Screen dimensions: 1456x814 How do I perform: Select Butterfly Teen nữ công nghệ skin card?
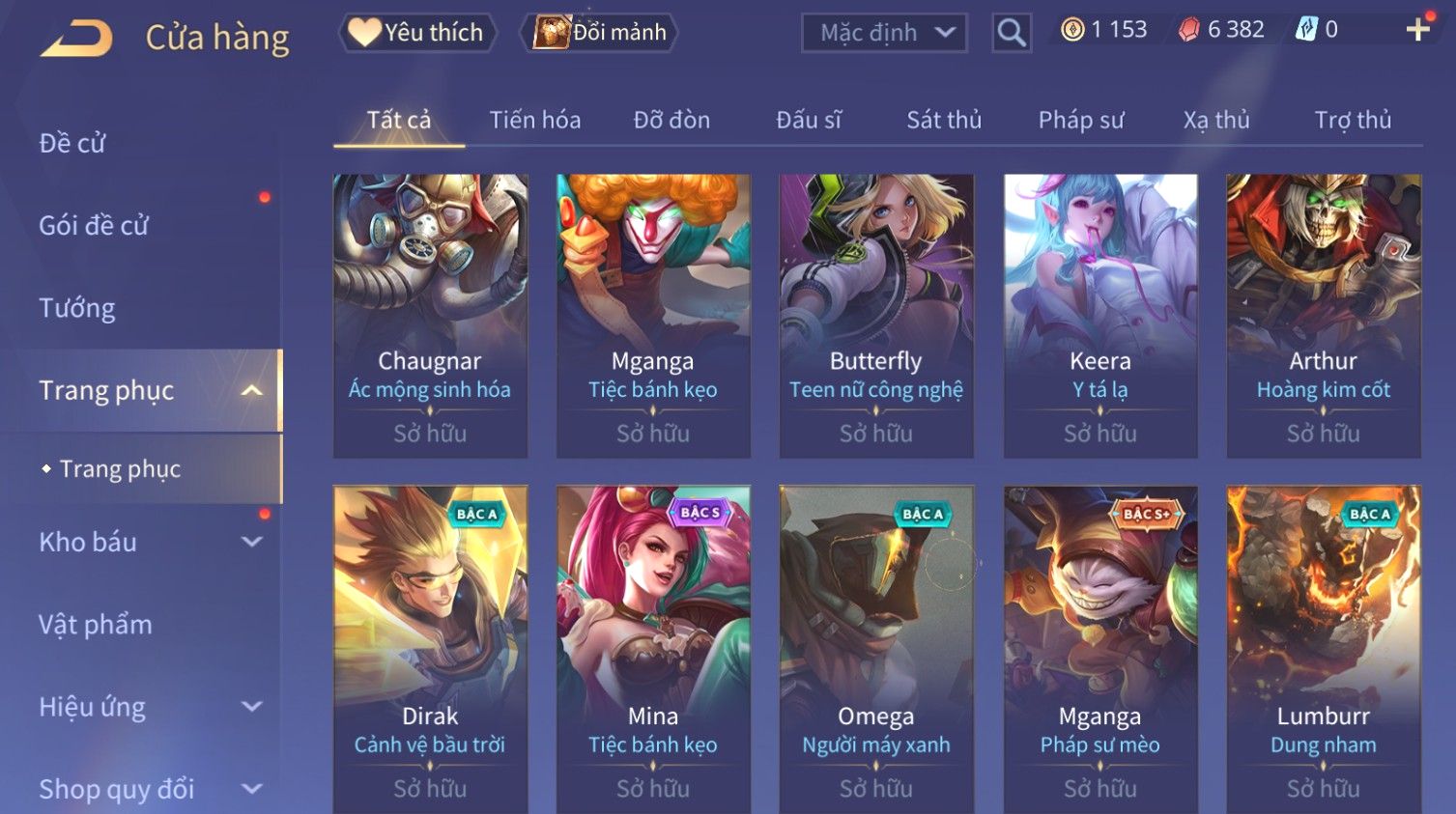[x=876, y=316]
